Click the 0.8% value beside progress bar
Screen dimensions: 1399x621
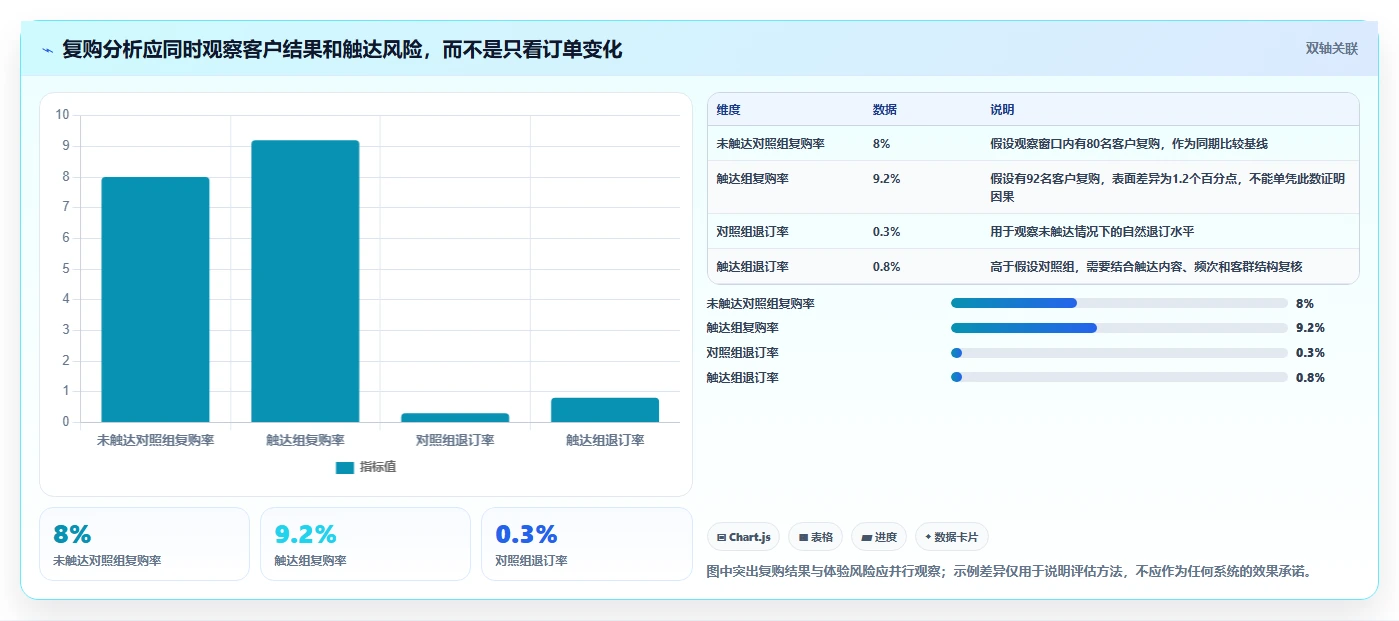click(x=1310, y=377)
